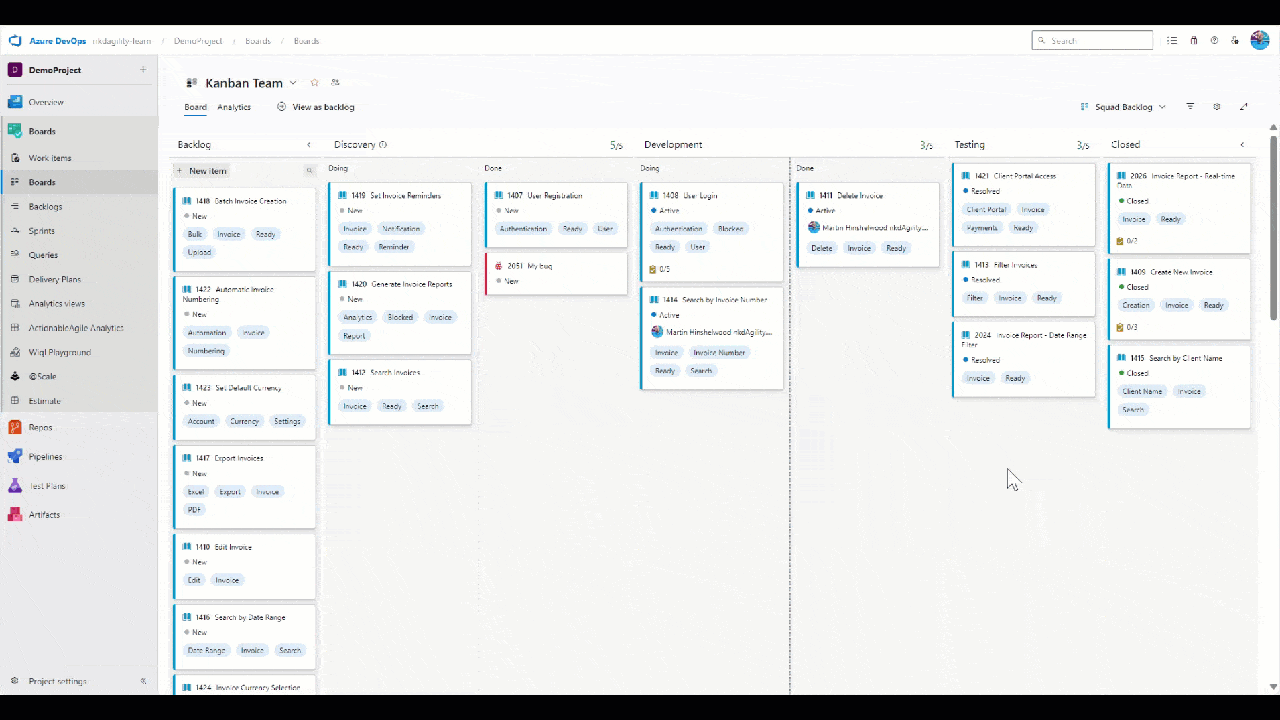This screenshot has height=720, width=1280.
Task: Click the board vertical scrollbar
Action: pyautogui.click(x=1273, y=230)
